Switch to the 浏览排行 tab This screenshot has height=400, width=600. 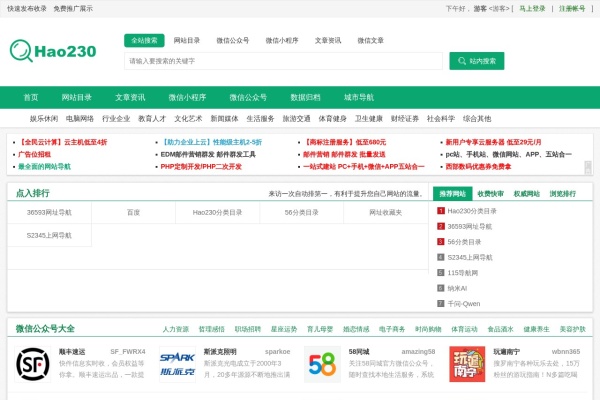point(563,194)
